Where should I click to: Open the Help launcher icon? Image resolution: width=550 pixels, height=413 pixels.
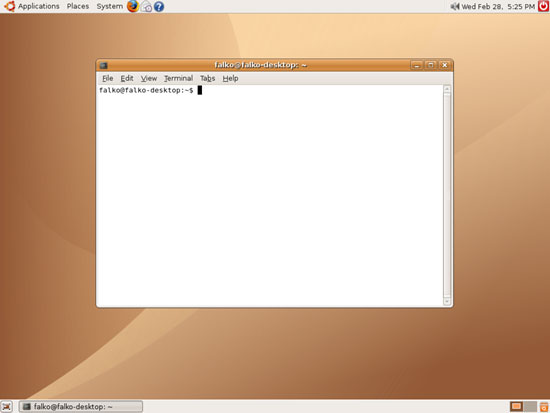pos(159,7)
